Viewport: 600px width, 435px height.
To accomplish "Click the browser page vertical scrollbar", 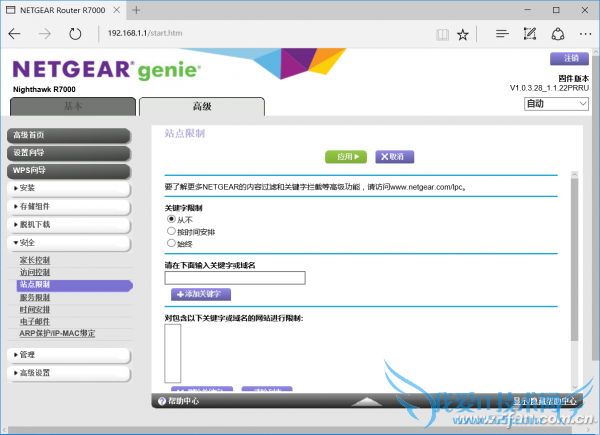I will point(595,207).
